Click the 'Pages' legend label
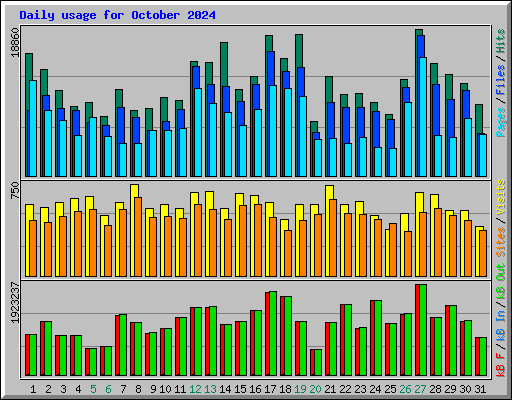This screenshot has width=512, height=400. 501,122
